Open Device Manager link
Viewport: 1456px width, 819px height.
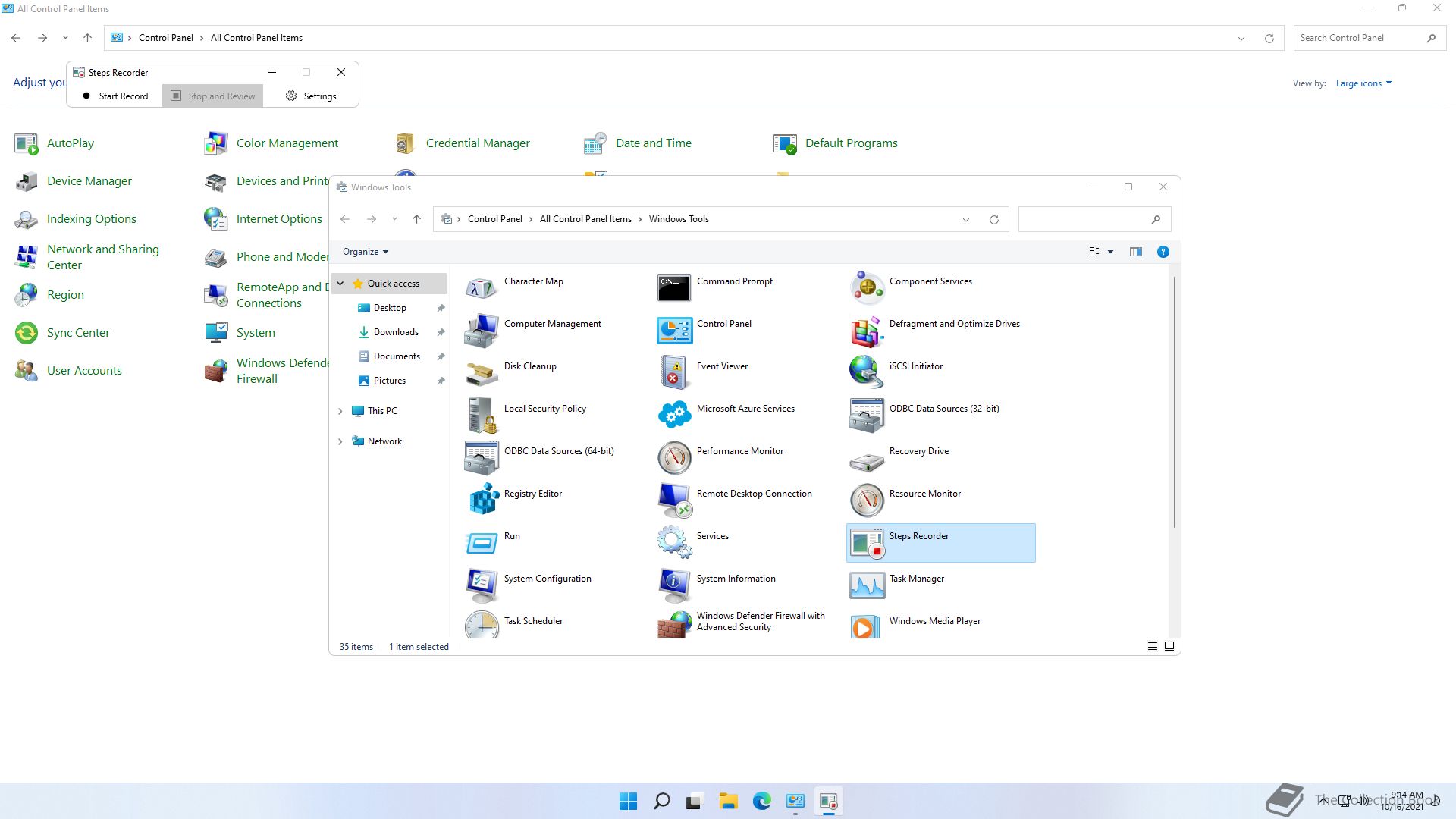tap(89, 181)
